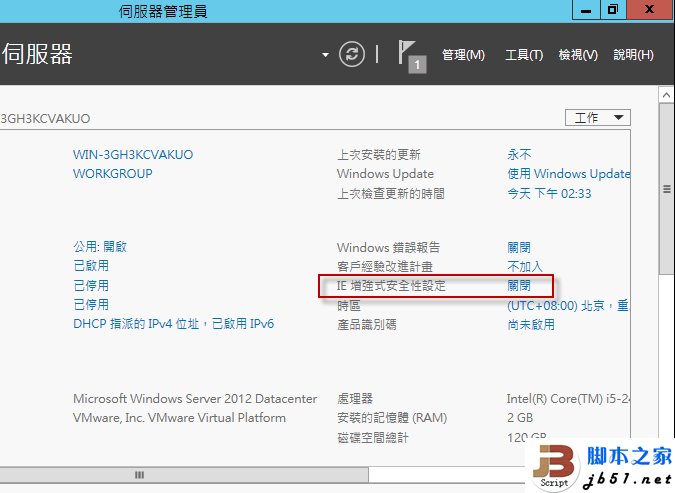Click the 尚未啟用 product ID link
The image size is (675, 493).
point(531,325)
